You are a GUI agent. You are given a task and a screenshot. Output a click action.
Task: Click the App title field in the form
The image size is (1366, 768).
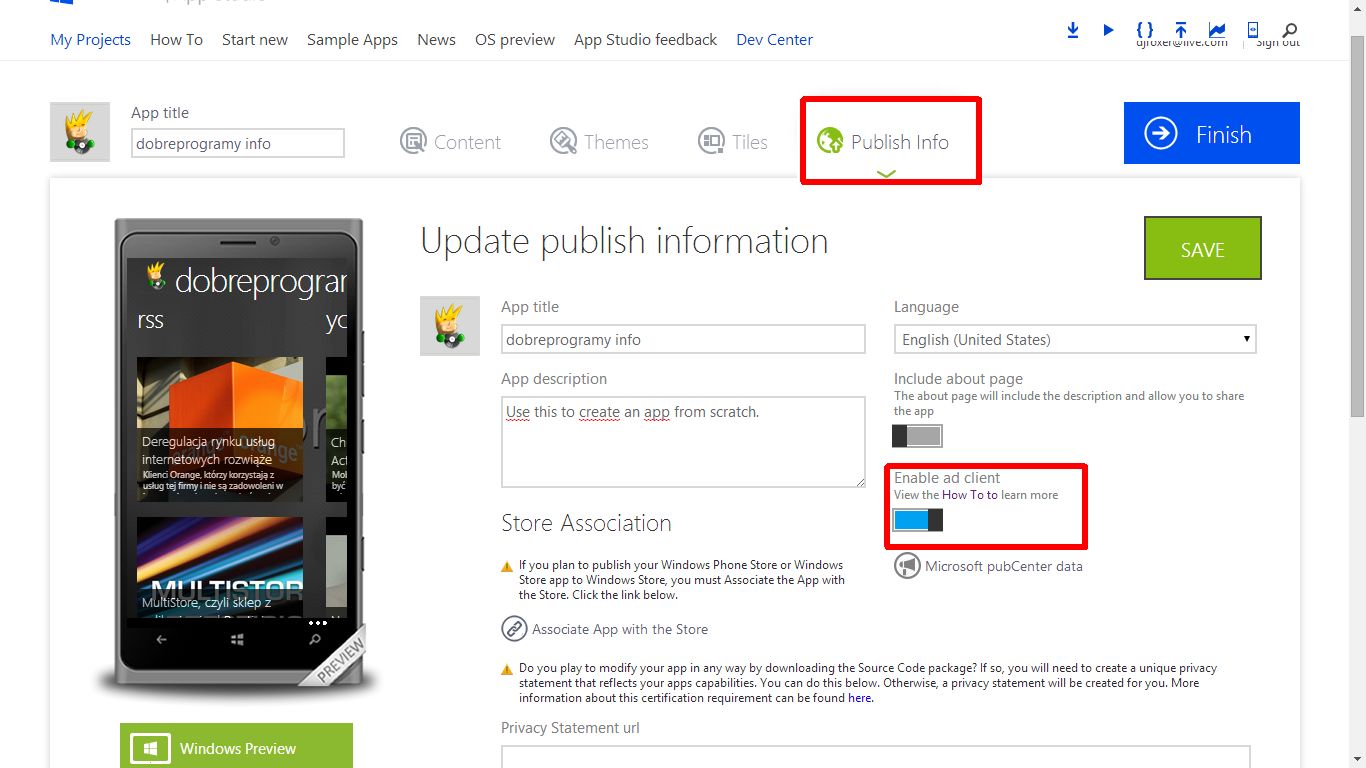tap(683, 339)
